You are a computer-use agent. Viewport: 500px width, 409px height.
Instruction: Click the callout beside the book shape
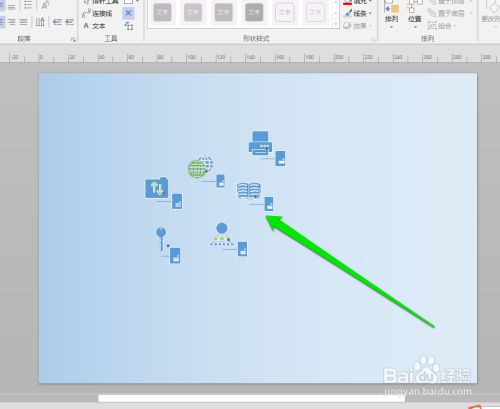coord(269,204)
